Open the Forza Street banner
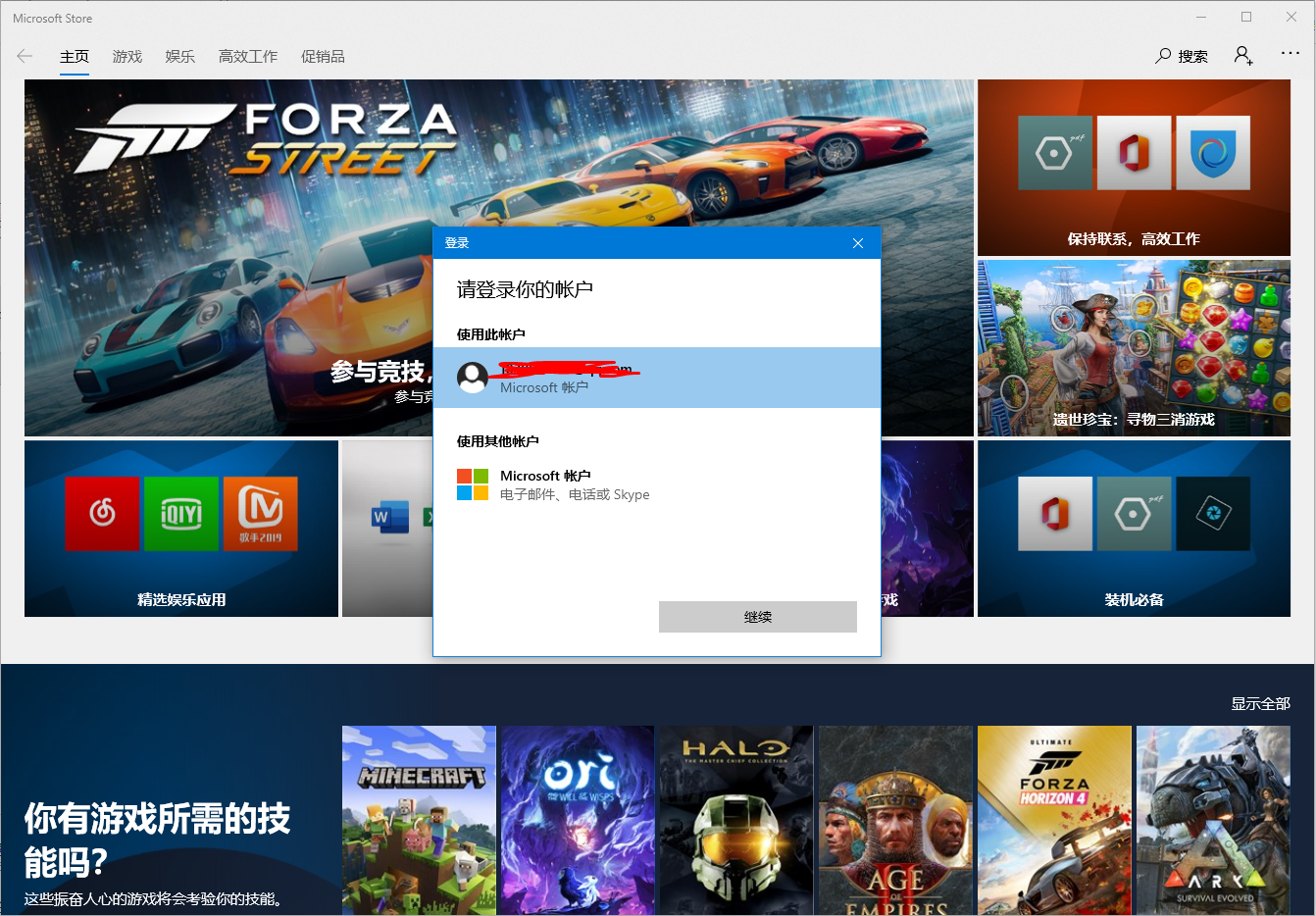Viewport: 1316px width, 916px height. pos(499,257)
